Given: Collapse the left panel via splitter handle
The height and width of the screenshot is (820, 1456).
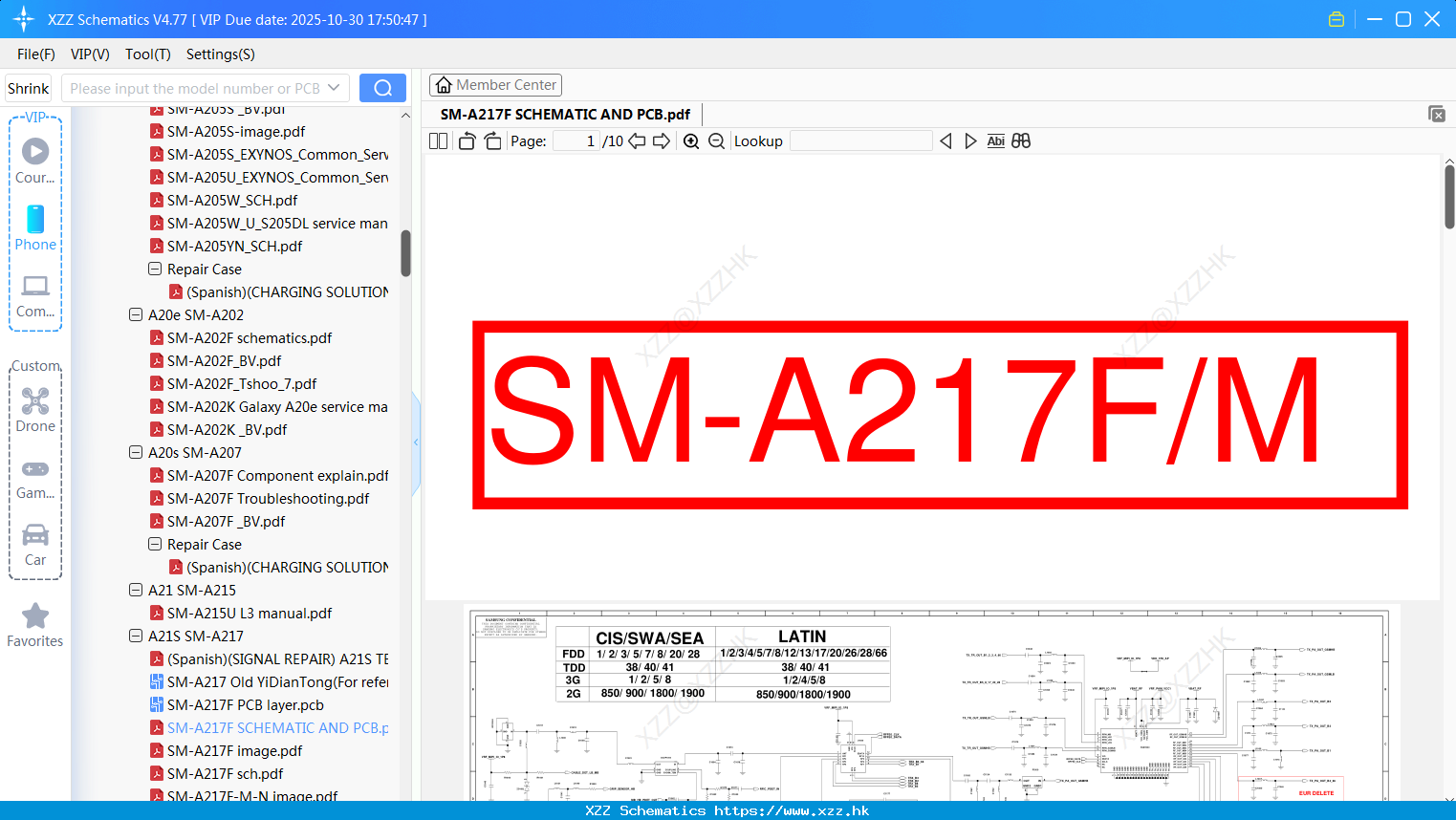Looking at the screenshot, I should (416, 442).
